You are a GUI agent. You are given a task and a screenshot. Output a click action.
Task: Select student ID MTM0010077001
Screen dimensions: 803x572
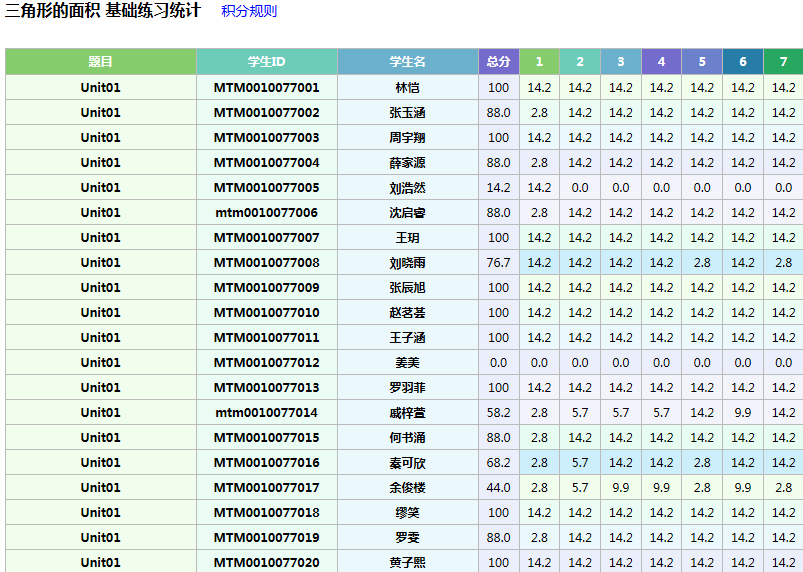[x=267, y=88]
